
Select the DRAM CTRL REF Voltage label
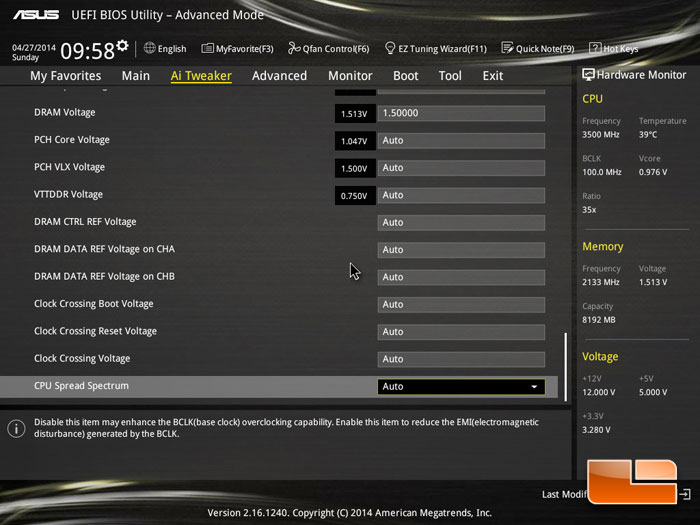pos(85,222)
